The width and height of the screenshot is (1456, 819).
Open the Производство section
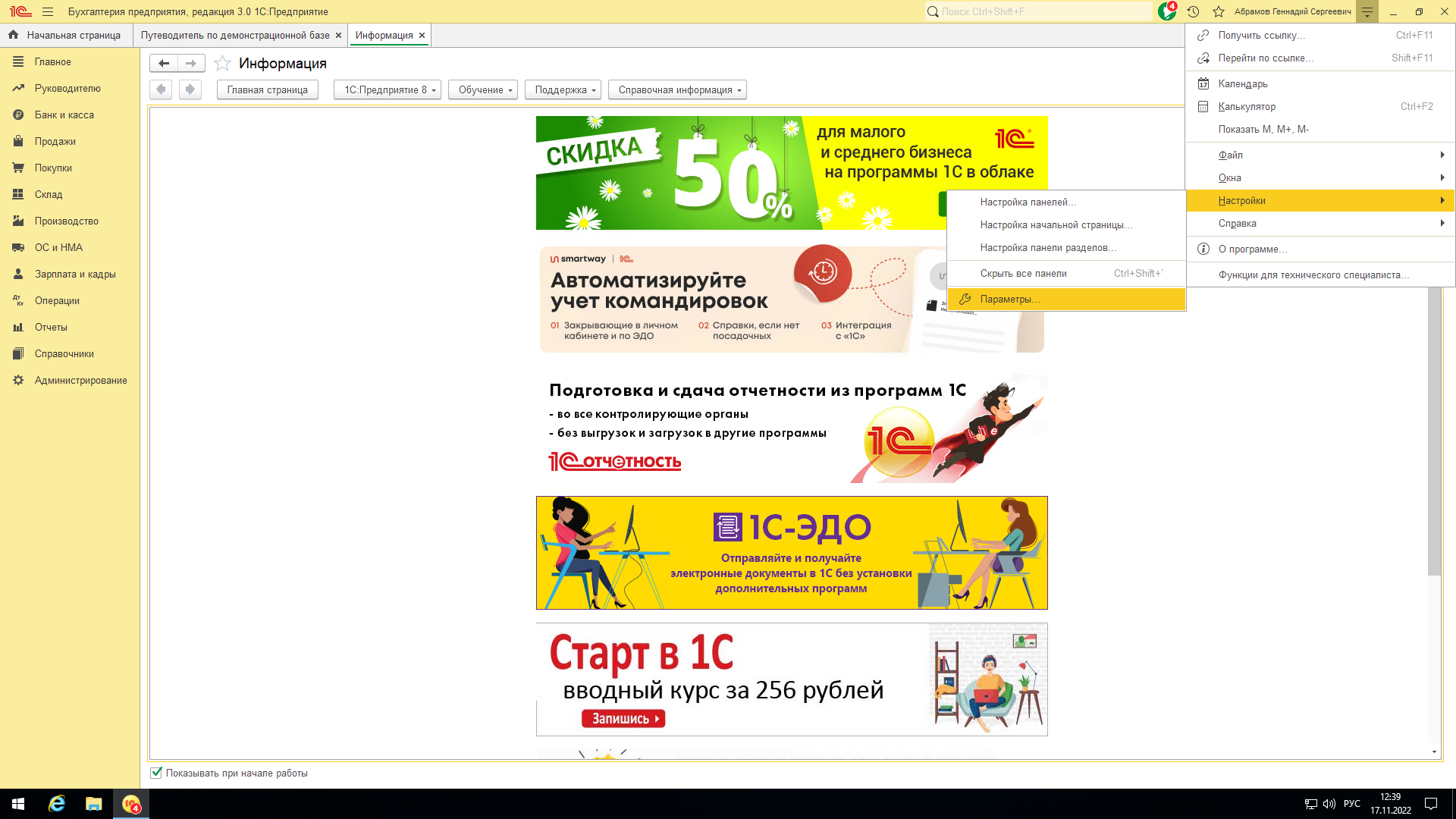(x=70, y=221)
